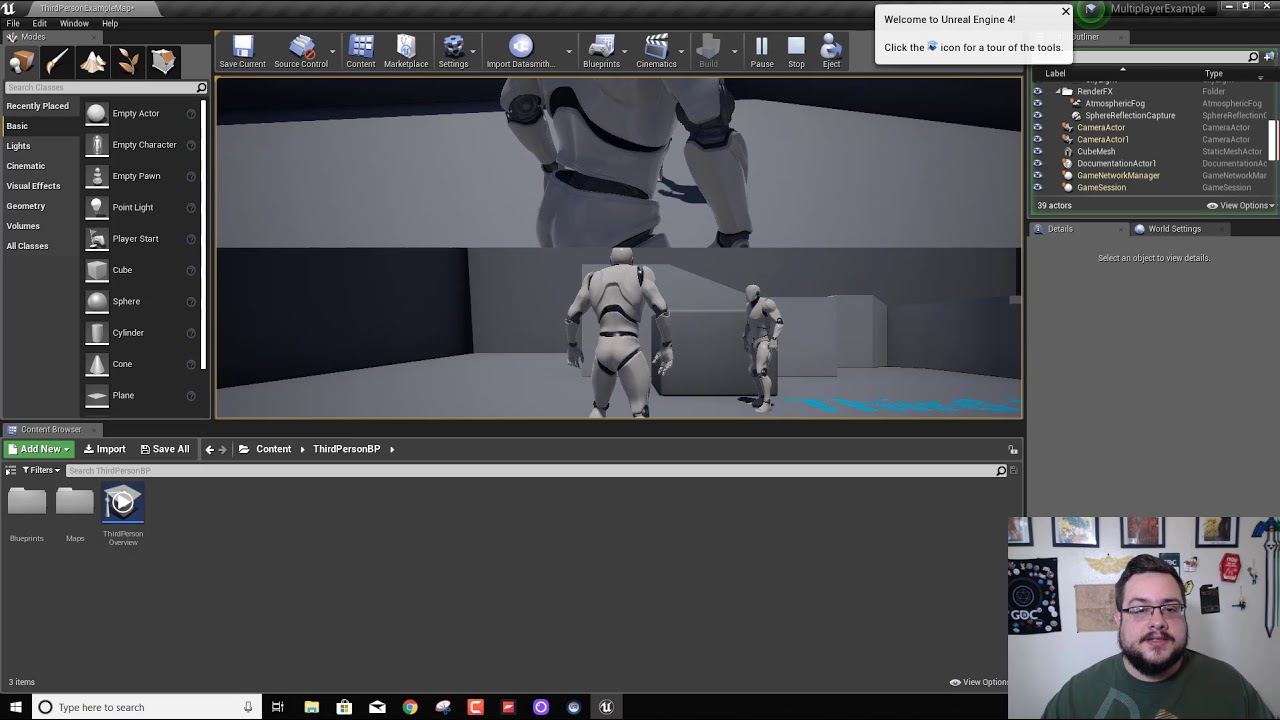This screenshot has height=720, width=1280.
Task: Toggle visibility of DocumentationActor1
Action: (1037, 163)
